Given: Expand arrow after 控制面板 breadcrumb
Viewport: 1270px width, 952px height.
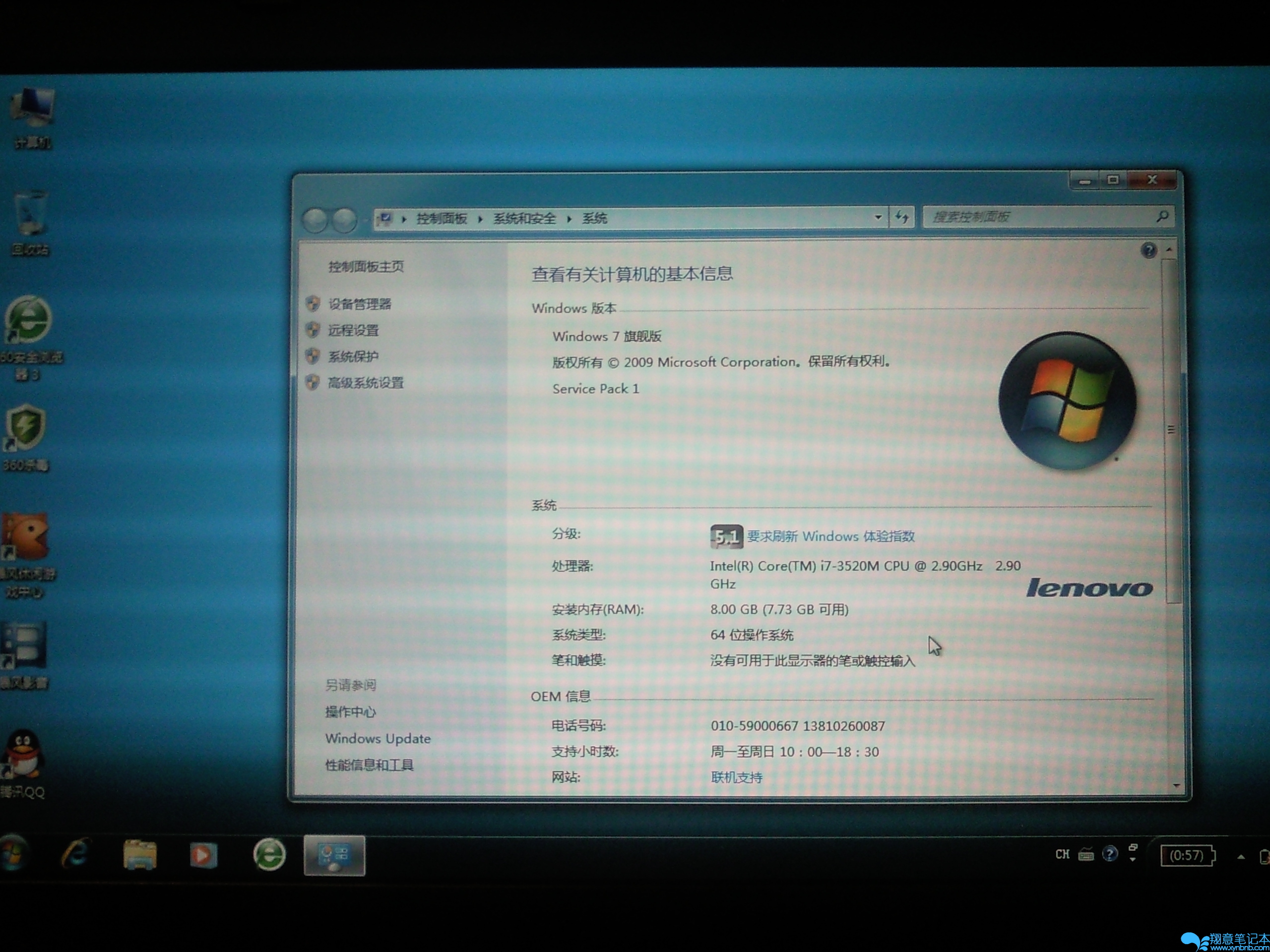Looking at the screenshot, I should pyautogui.click(x=480, y=219).
